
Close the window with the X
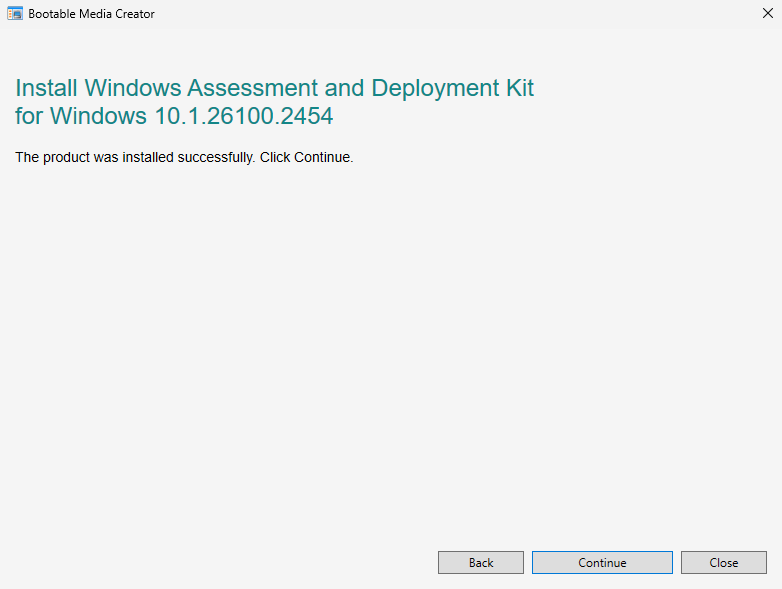tap(768, 13)
